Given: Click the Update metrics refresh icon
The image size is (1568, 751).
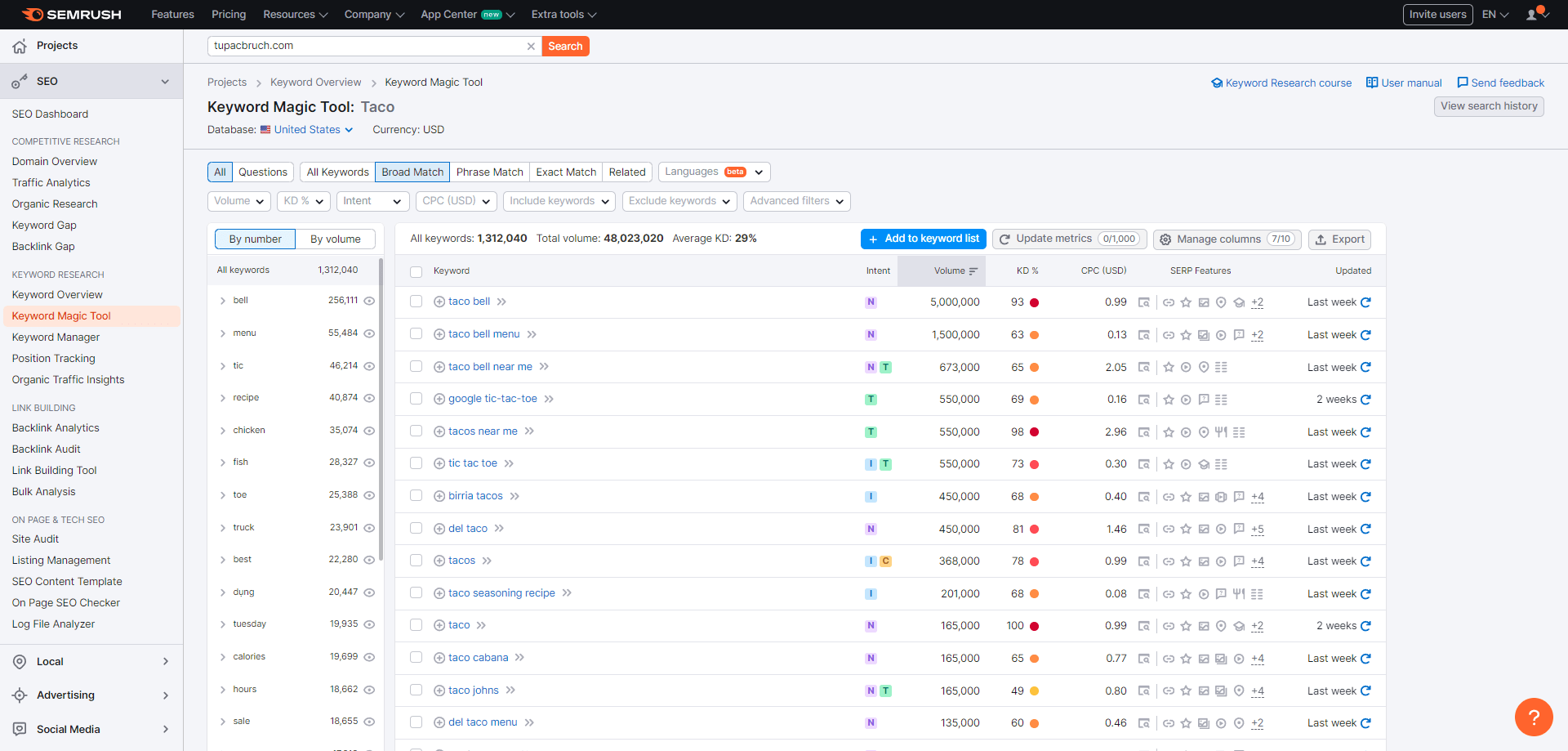Looking at the screenshot, I should [x=1006, y=239].
